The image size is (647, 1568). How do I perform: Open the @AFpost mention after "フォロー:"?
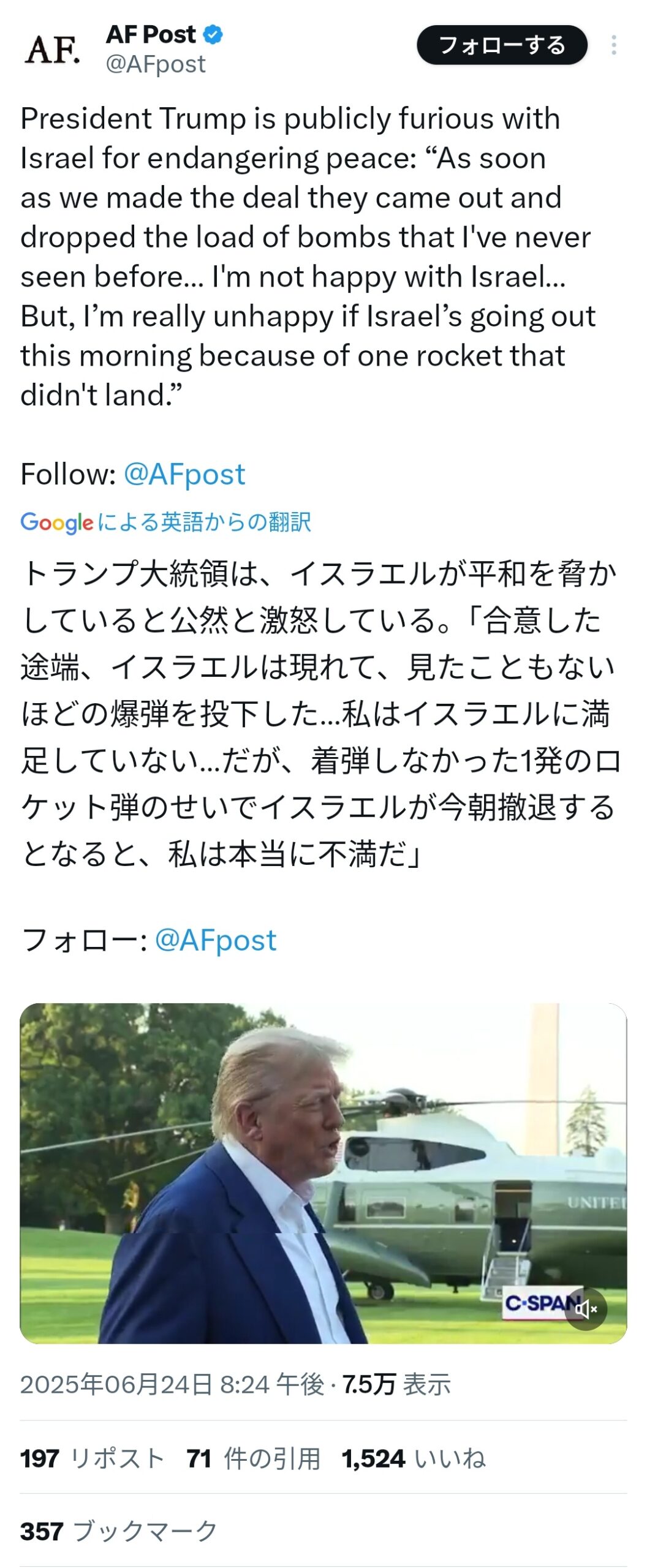tap(216, 940)
